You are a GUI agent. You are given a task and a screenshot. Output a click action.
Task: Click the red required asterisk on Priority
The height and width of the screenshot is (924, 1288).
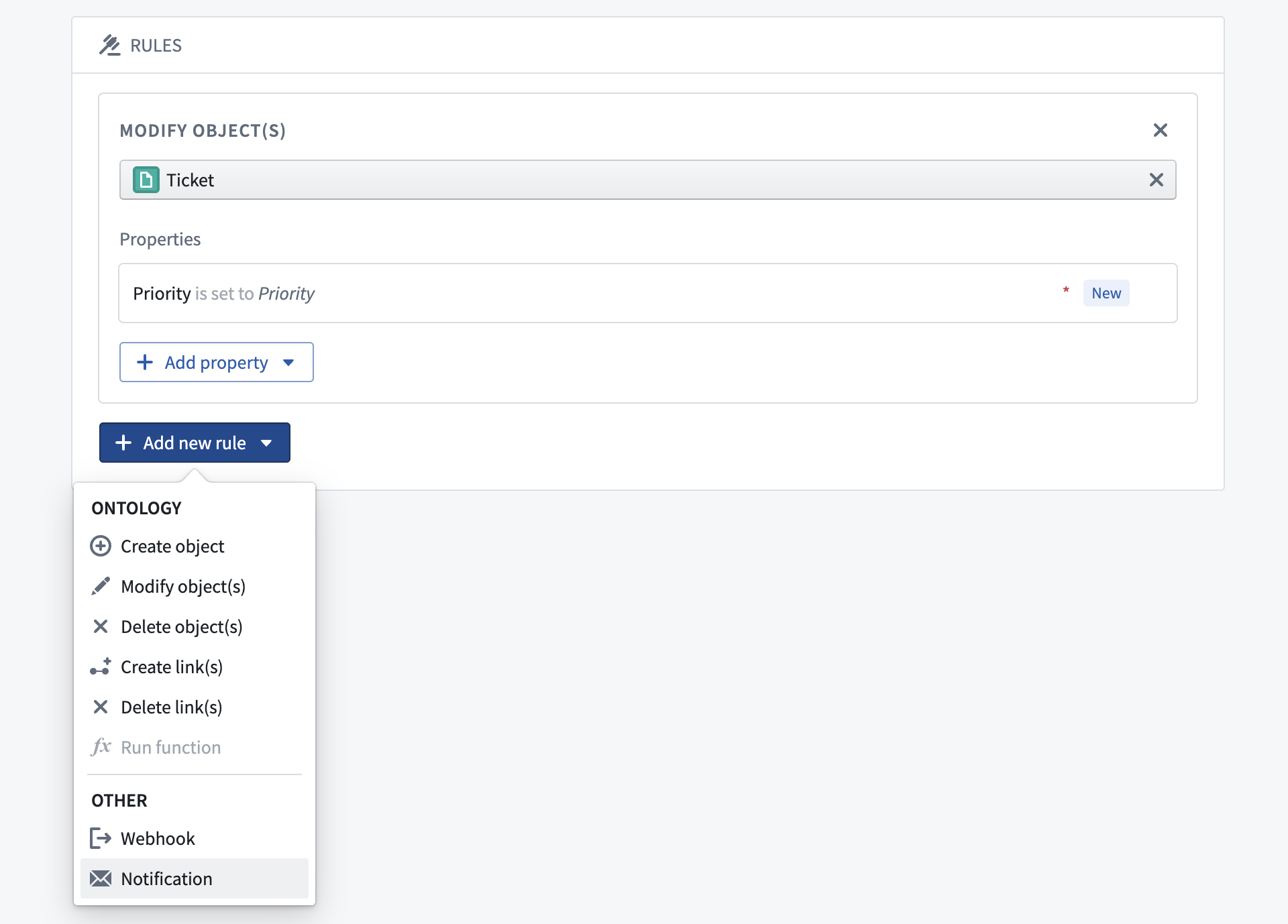(x=1066, y=290)
